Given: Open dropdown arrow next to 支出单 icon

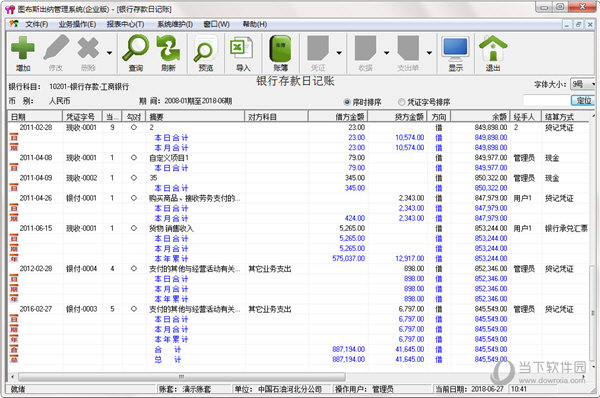Looking at the screenshot, I should pyautogui.click(x=429, y=53).
